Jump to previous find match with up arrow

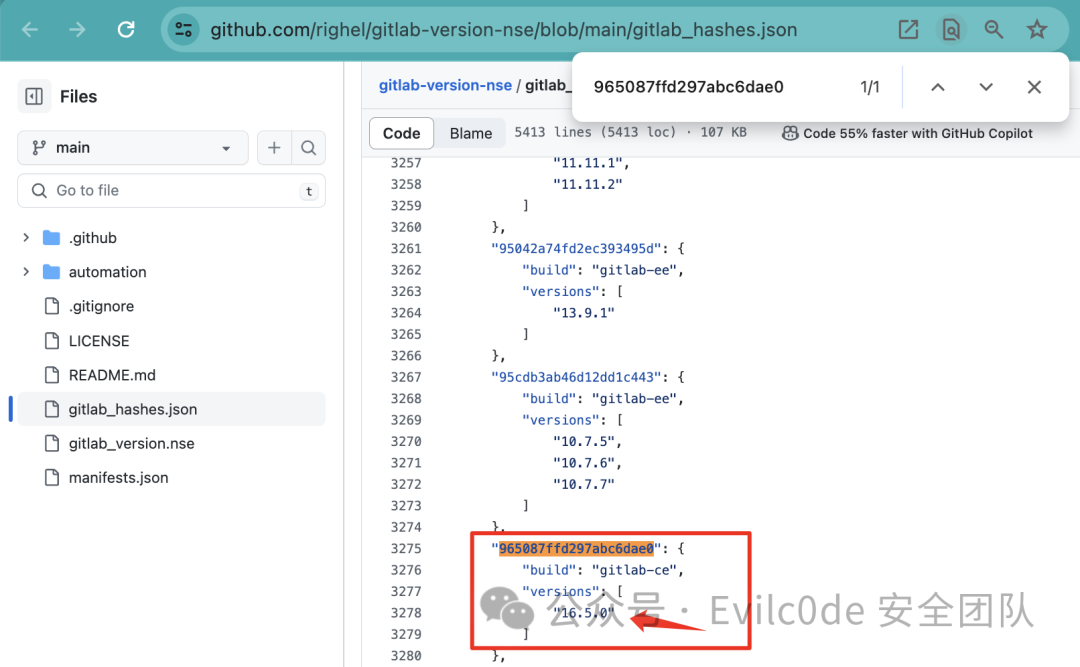[937, 87]
